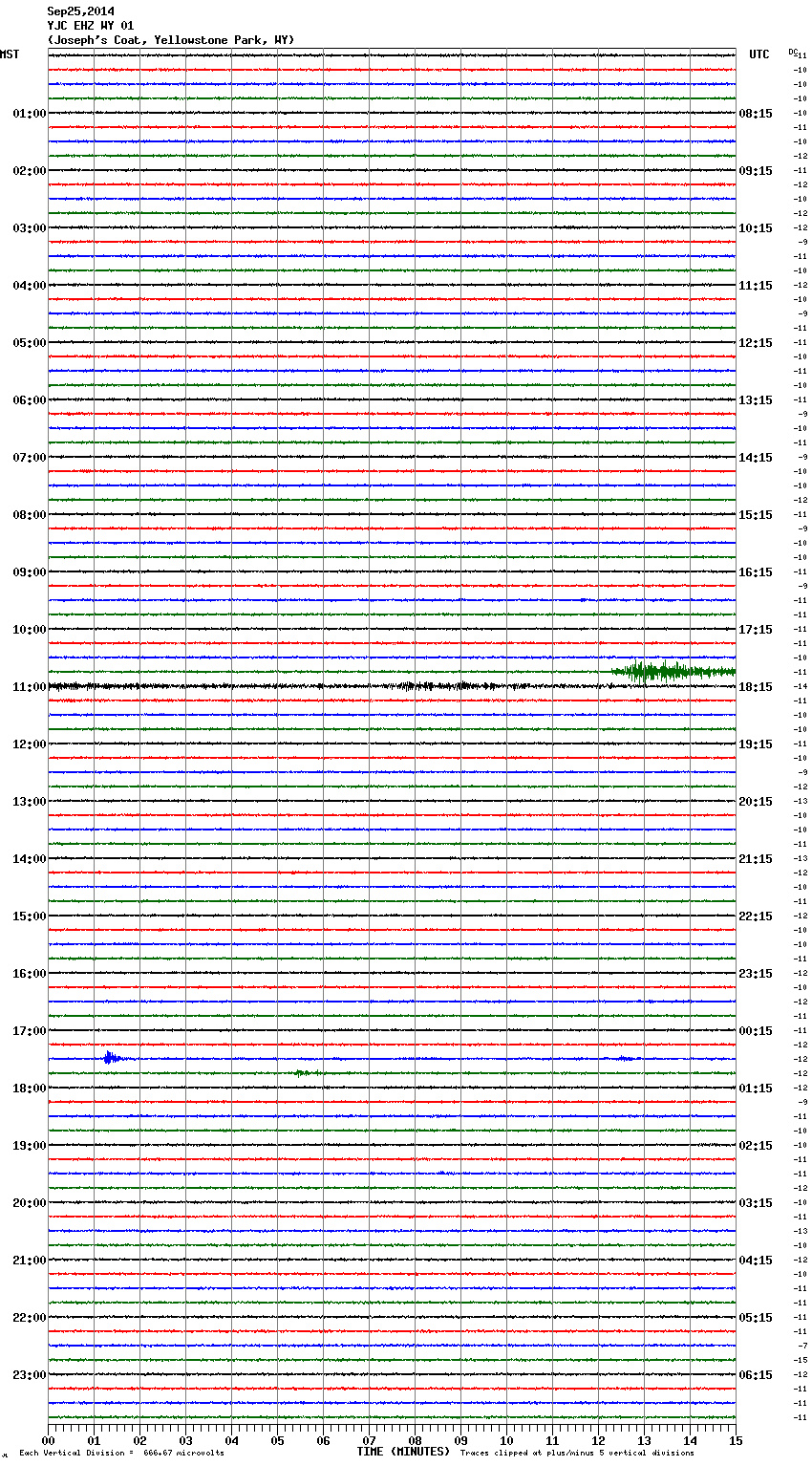Click the -14 DC offset value
The image size is (812, 1466).
point(801,687)
